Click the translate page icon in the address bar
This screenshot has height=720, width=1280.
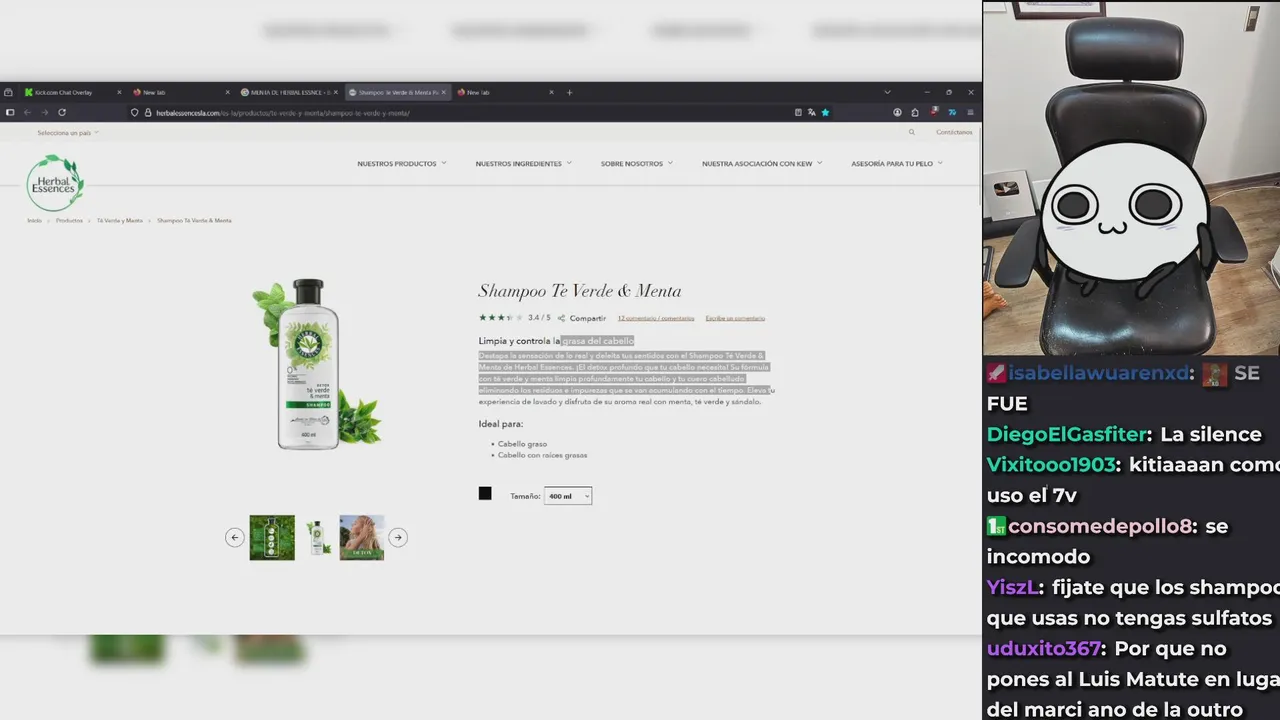(x=811, y=113)
